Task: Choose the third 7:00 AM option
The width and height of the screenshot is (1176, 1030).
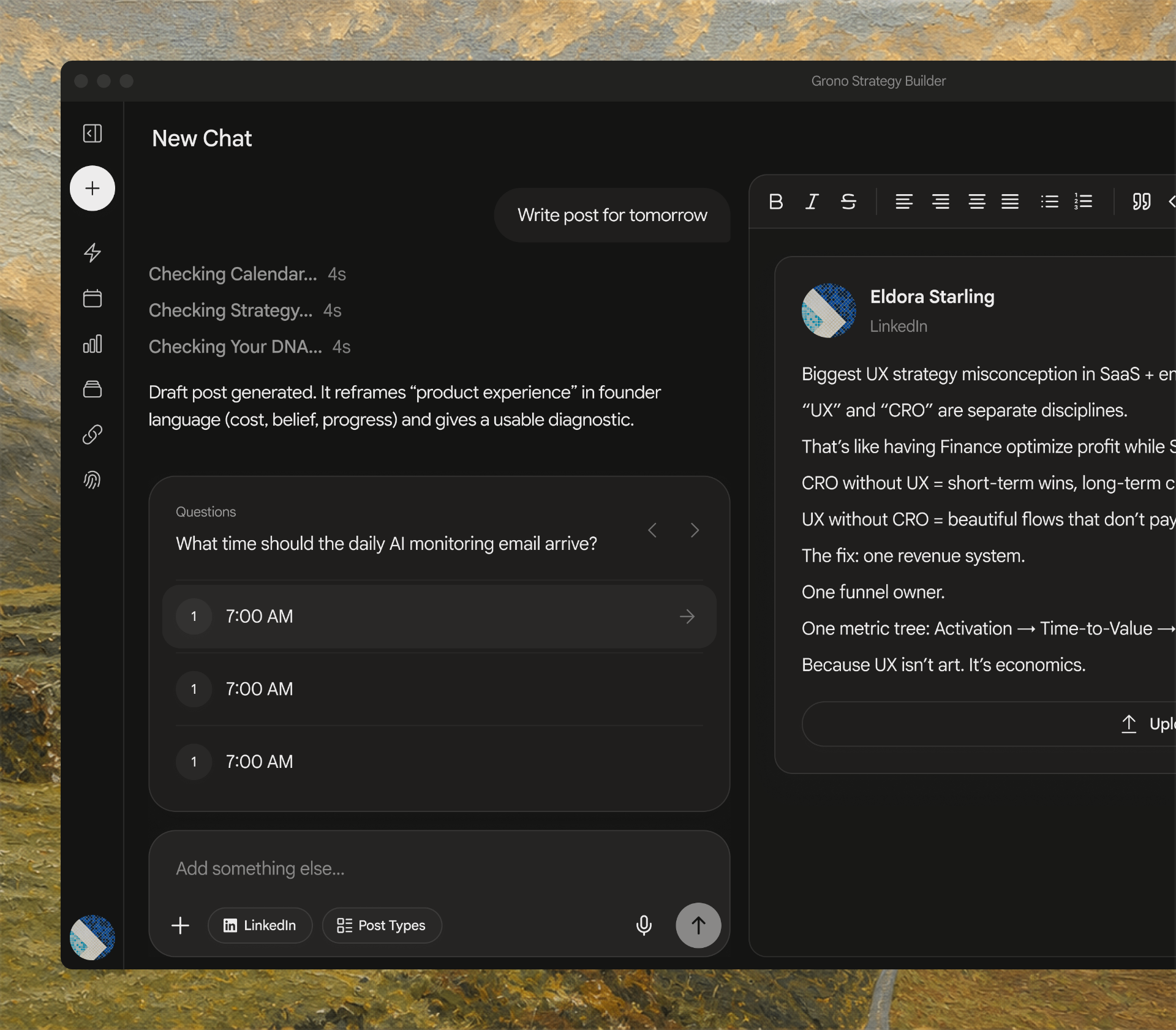Action: click(439, 762)
